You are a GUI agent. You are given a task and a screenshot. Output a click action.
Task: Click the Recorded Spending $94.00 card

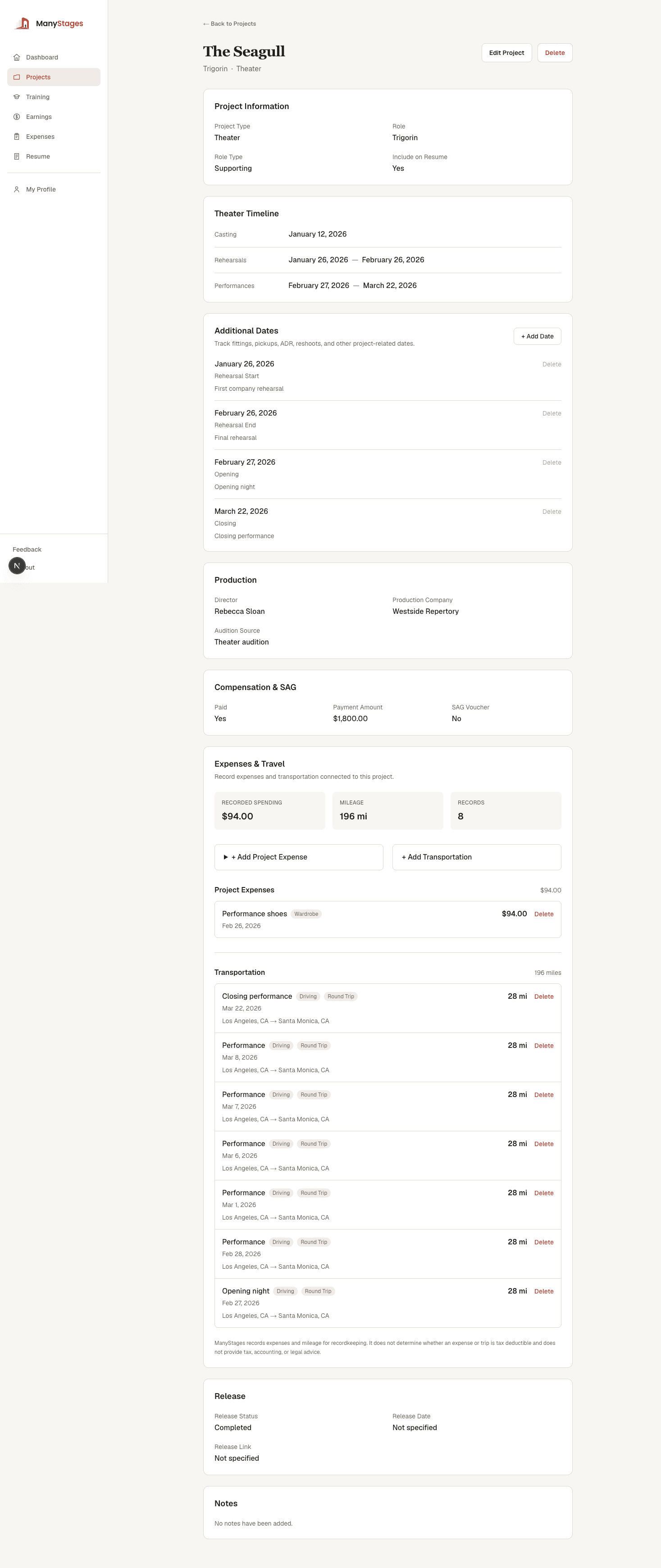(269, 811)
